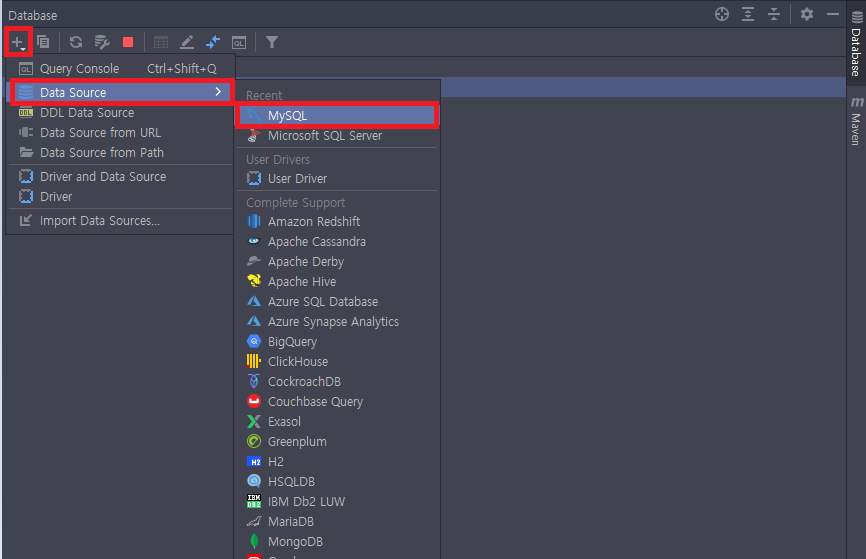Expand the Data Source submenu arrow
The width and height of the screenshot is (866, 559).
point(218,92)
